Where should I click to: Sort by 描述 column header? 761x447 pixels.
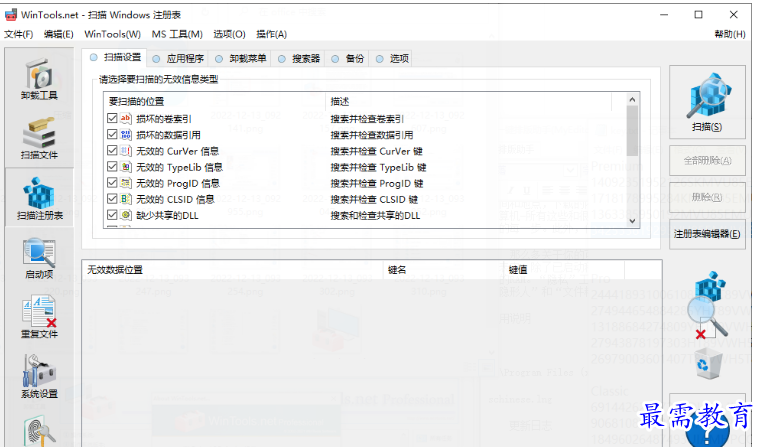coord(468,101)
